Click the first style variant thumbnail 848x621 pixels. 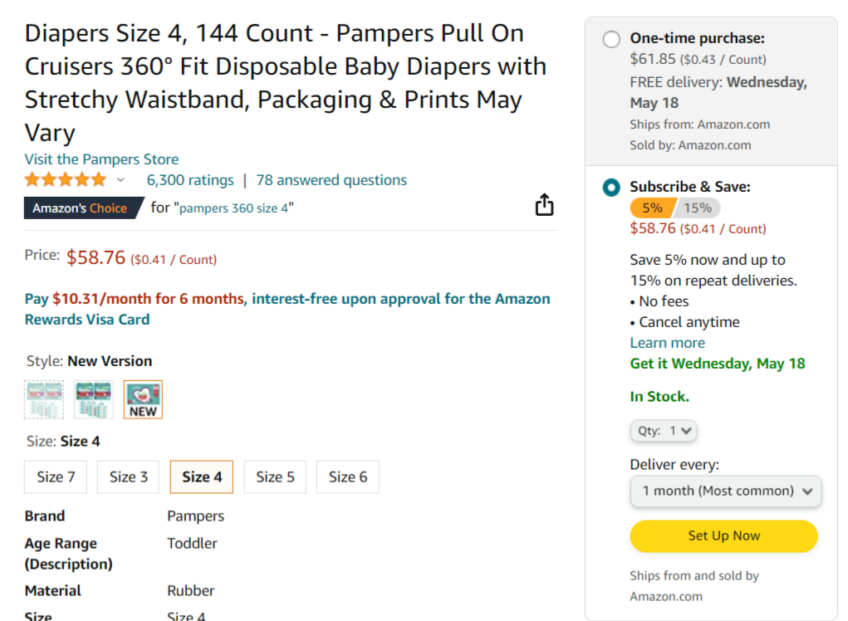pyautogui.click(x=44, y=398)
